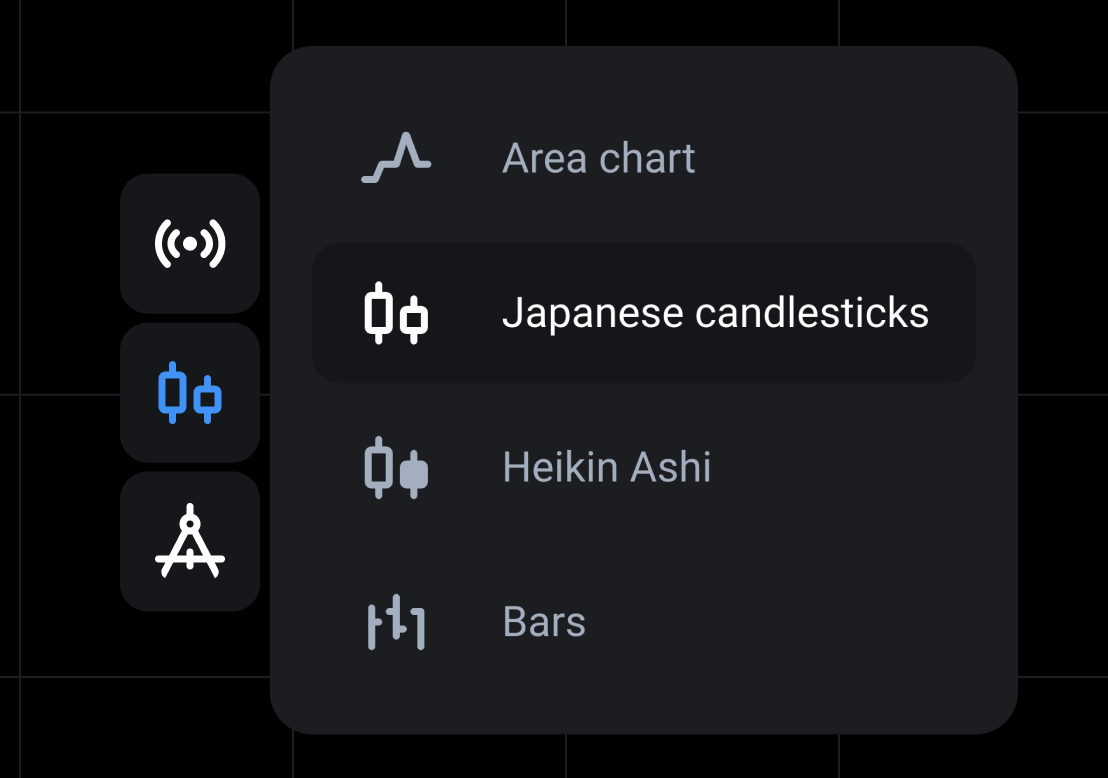
Task: Choose Heikin Ashi from the menu
Action: (x=606, y=467)
